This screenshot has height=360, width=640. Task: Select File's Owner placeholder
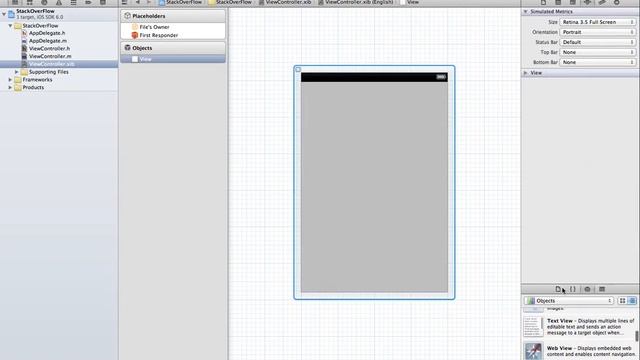(x=154, y=27)
